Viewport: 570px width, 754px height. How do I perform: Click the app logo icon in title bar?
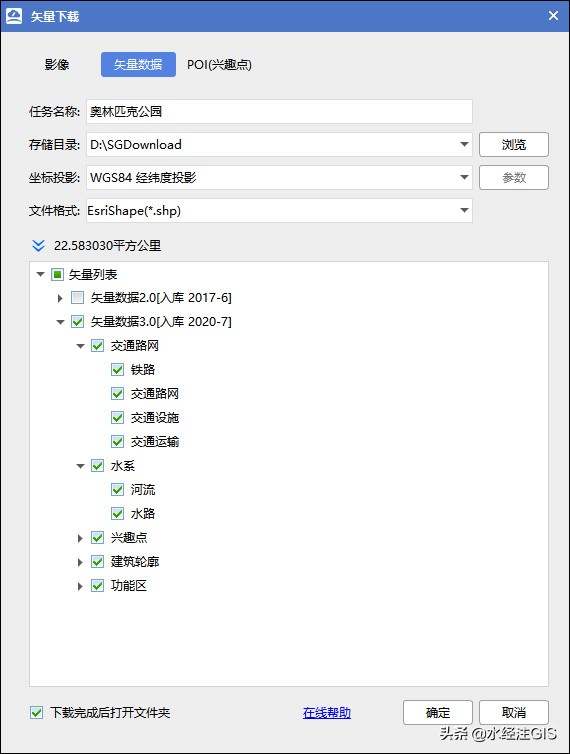click(14, 16)
